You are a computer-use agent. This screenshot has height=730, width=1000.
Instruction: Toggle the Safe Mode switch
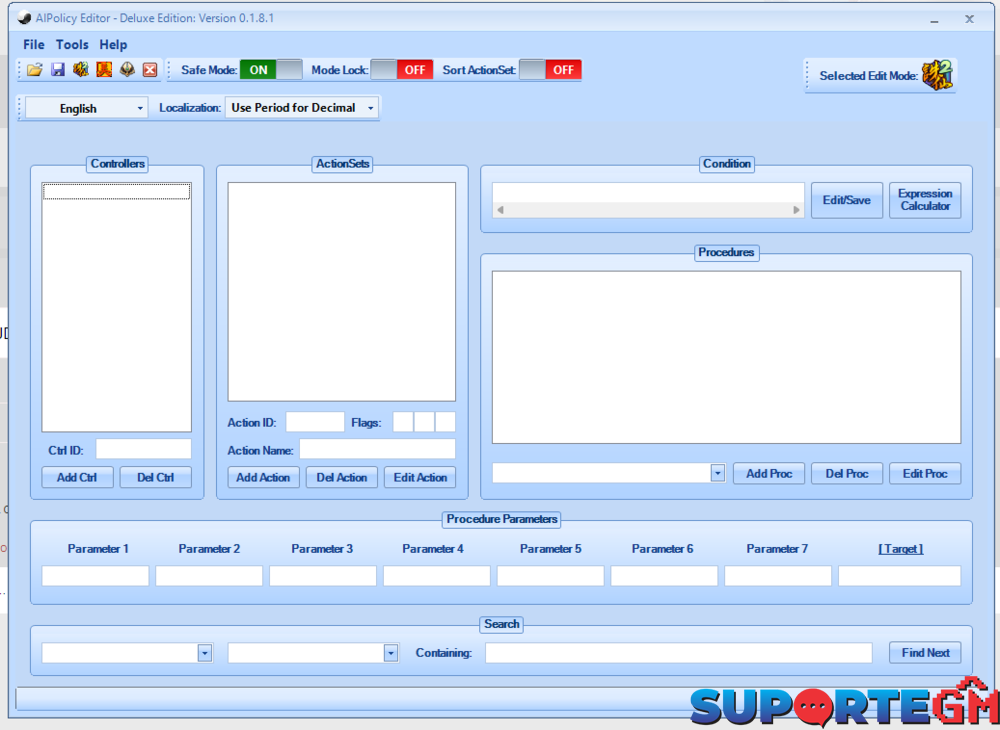tap(270, 70)
